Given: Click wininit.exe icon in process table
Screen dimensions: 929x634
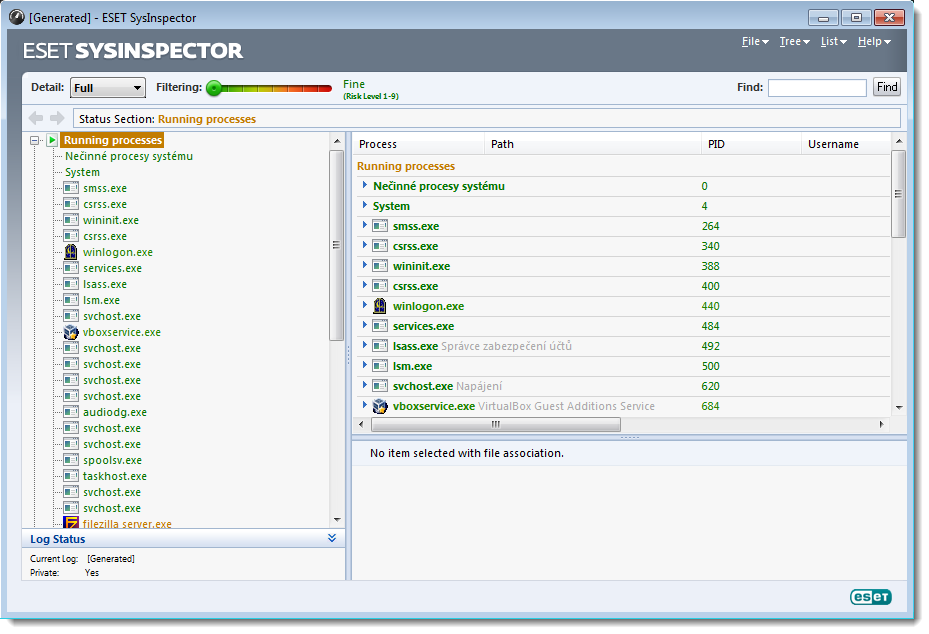Looking at the screenshot, I should (380, 267).
